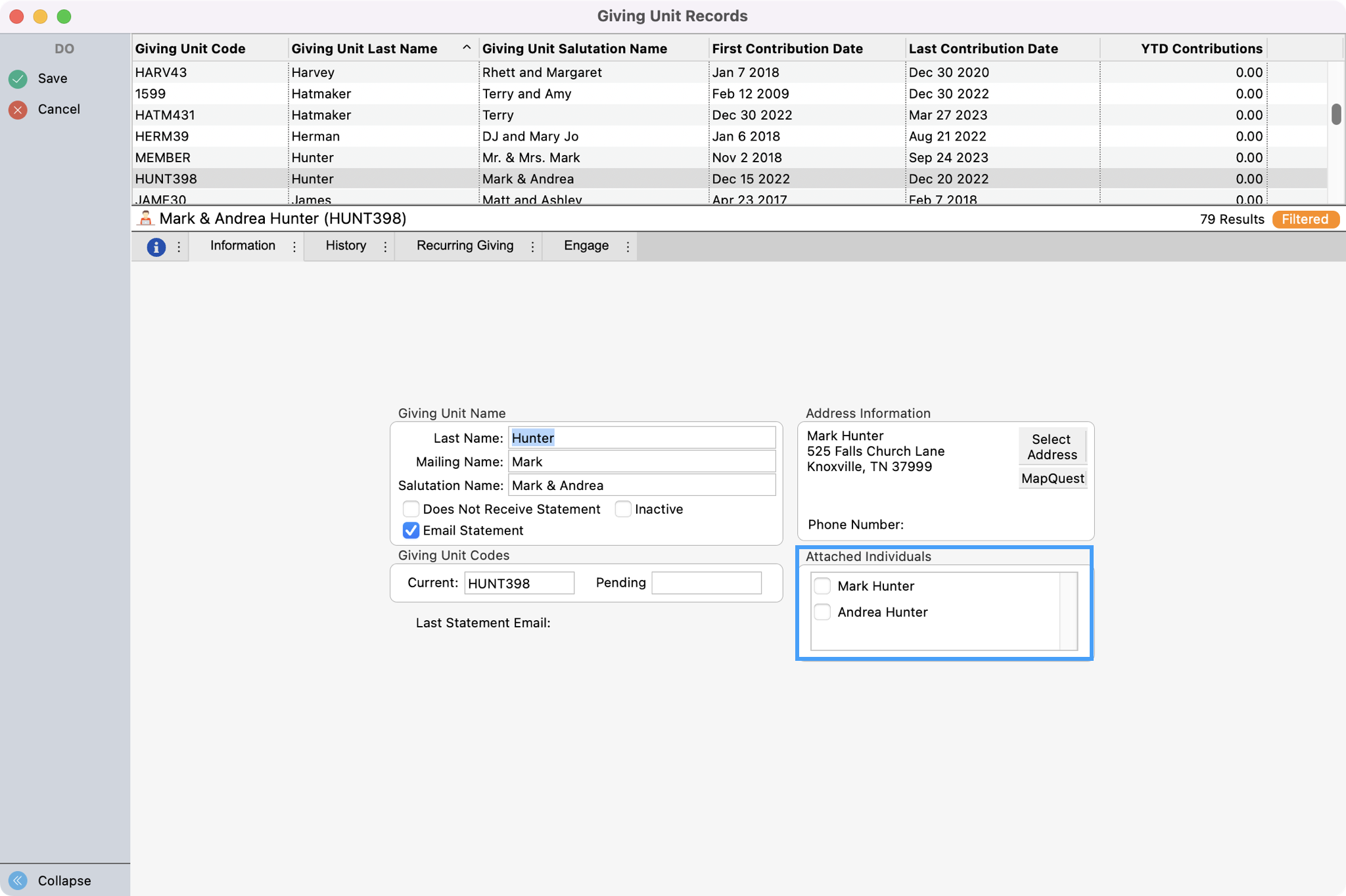Click the sort arrow on Last Name column
The image size is (1346, 896).
(x=467, y=48)
